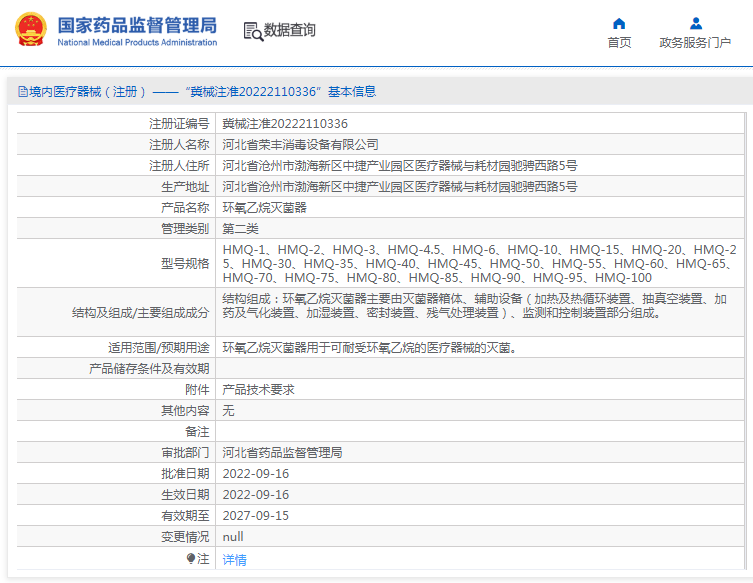The height and width of the screenshot is (583, 753).
Task: Open the 详情 link
Action: coord(234,559)
